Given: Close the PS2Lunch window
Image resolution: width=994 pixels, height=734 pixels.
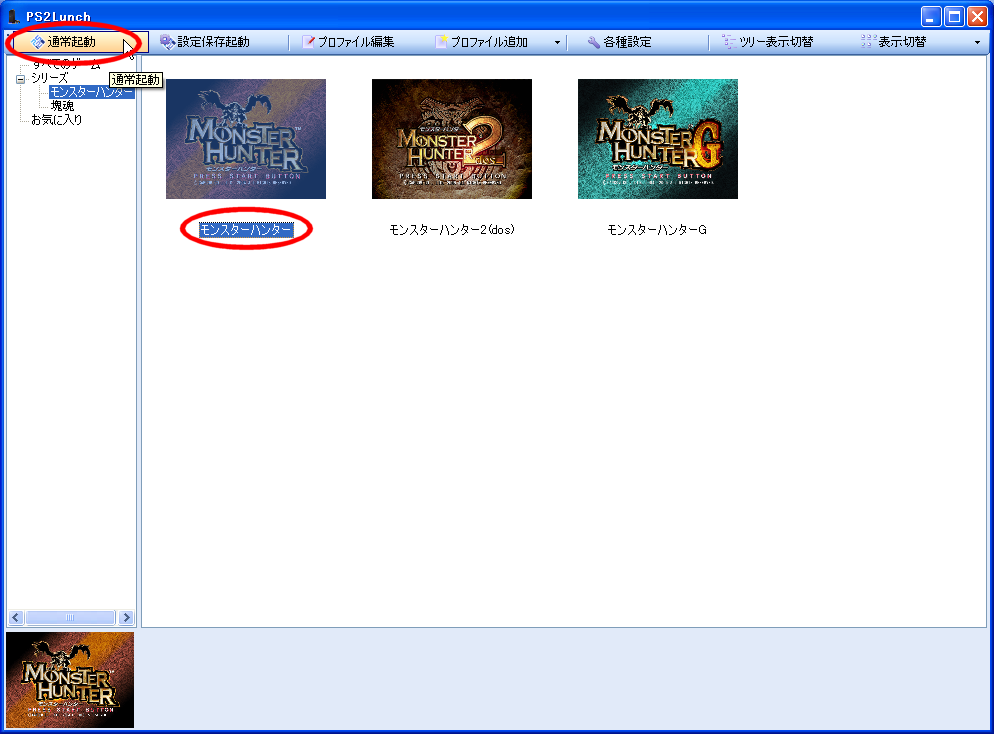Looking at the screenshot, I should tap(977, 16).
